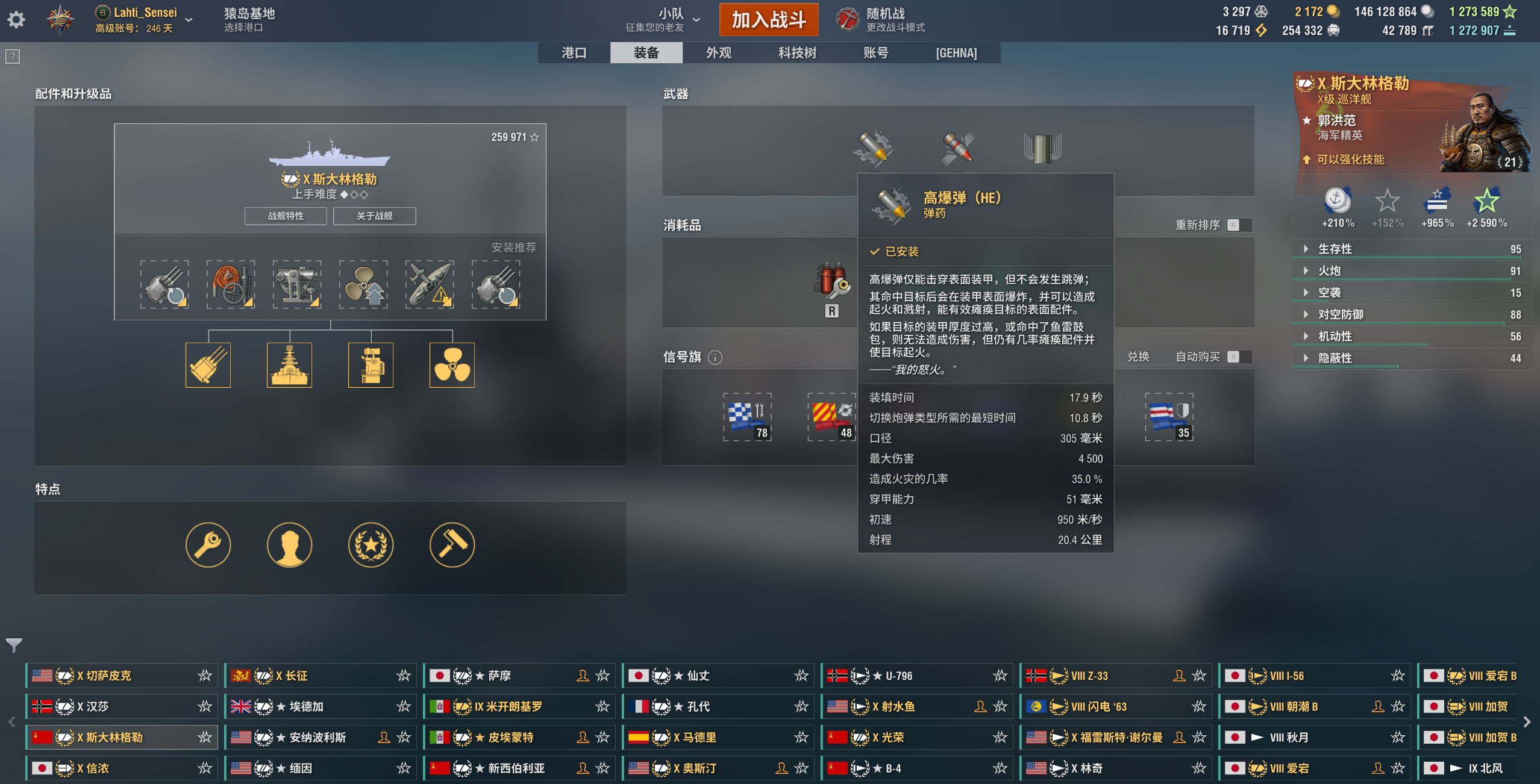1540x784 pixels.
Task: Open the propeller engine module icon
Action: 452,365
